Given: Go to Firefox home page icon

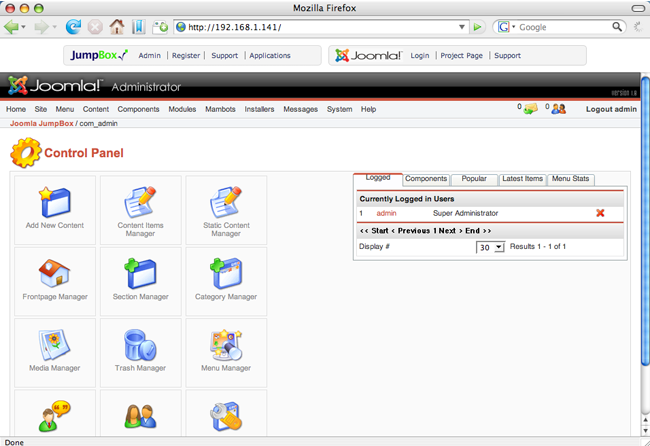Looking at the screenshot, I should [117, 27].
